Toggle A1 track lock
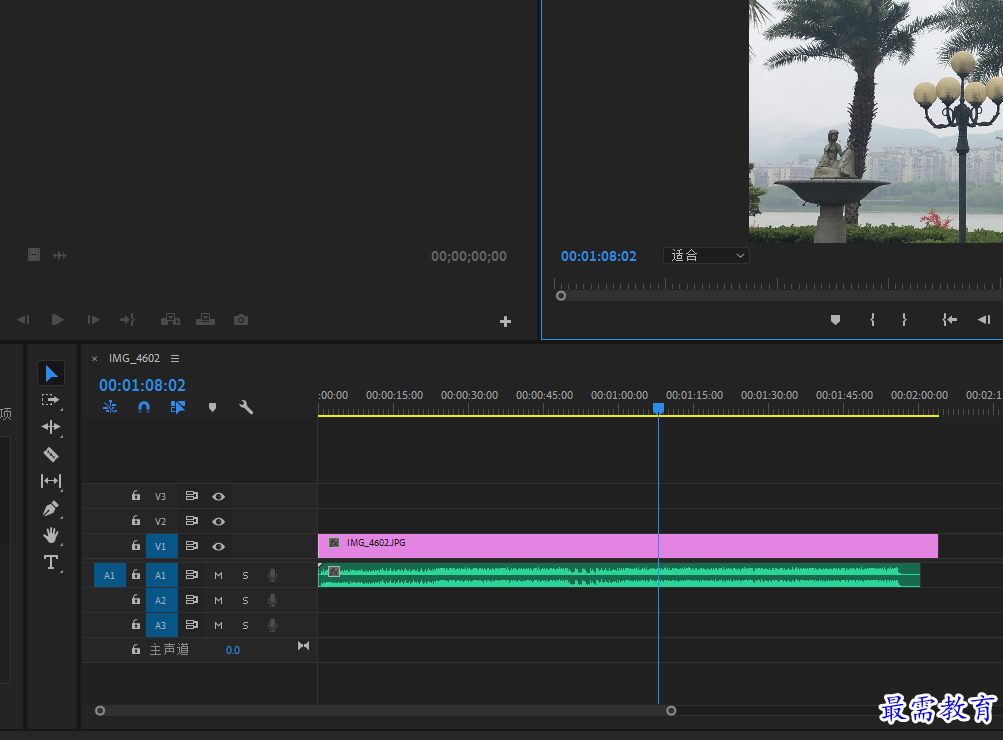The height and width of the screenshot is (740, 1003). coord(136,575)
